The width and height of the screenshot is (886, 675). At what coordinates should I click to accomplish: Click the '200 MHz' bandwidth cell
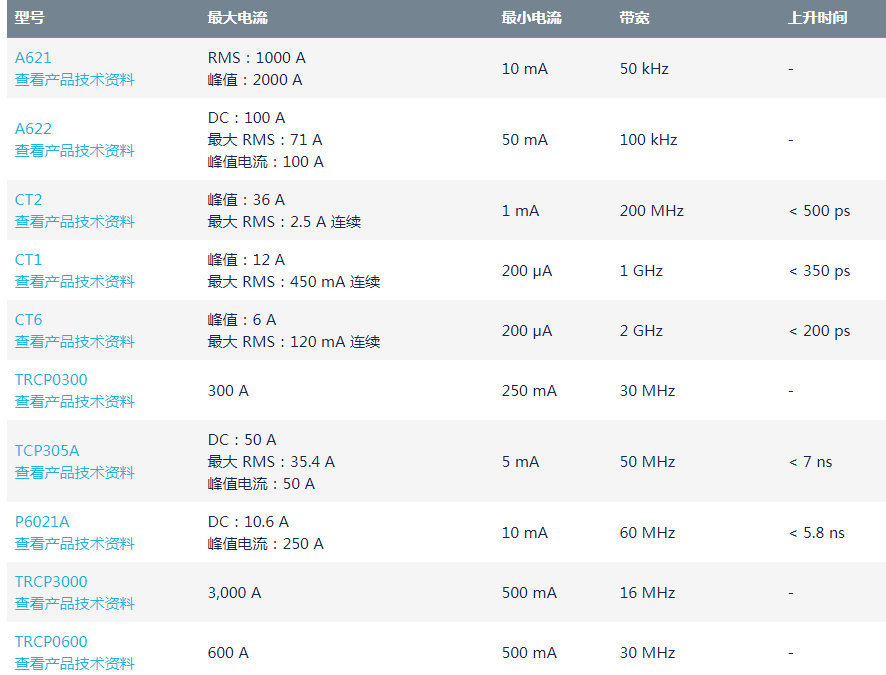(652, 211)
